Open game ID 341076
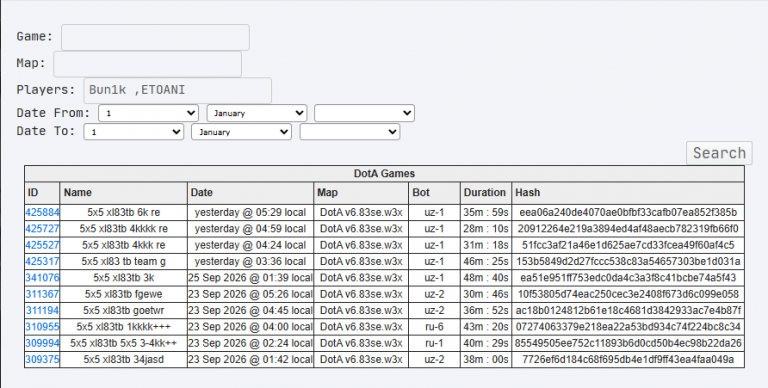The height and width of the screenshot is (388, 768). tap(42, 278)
